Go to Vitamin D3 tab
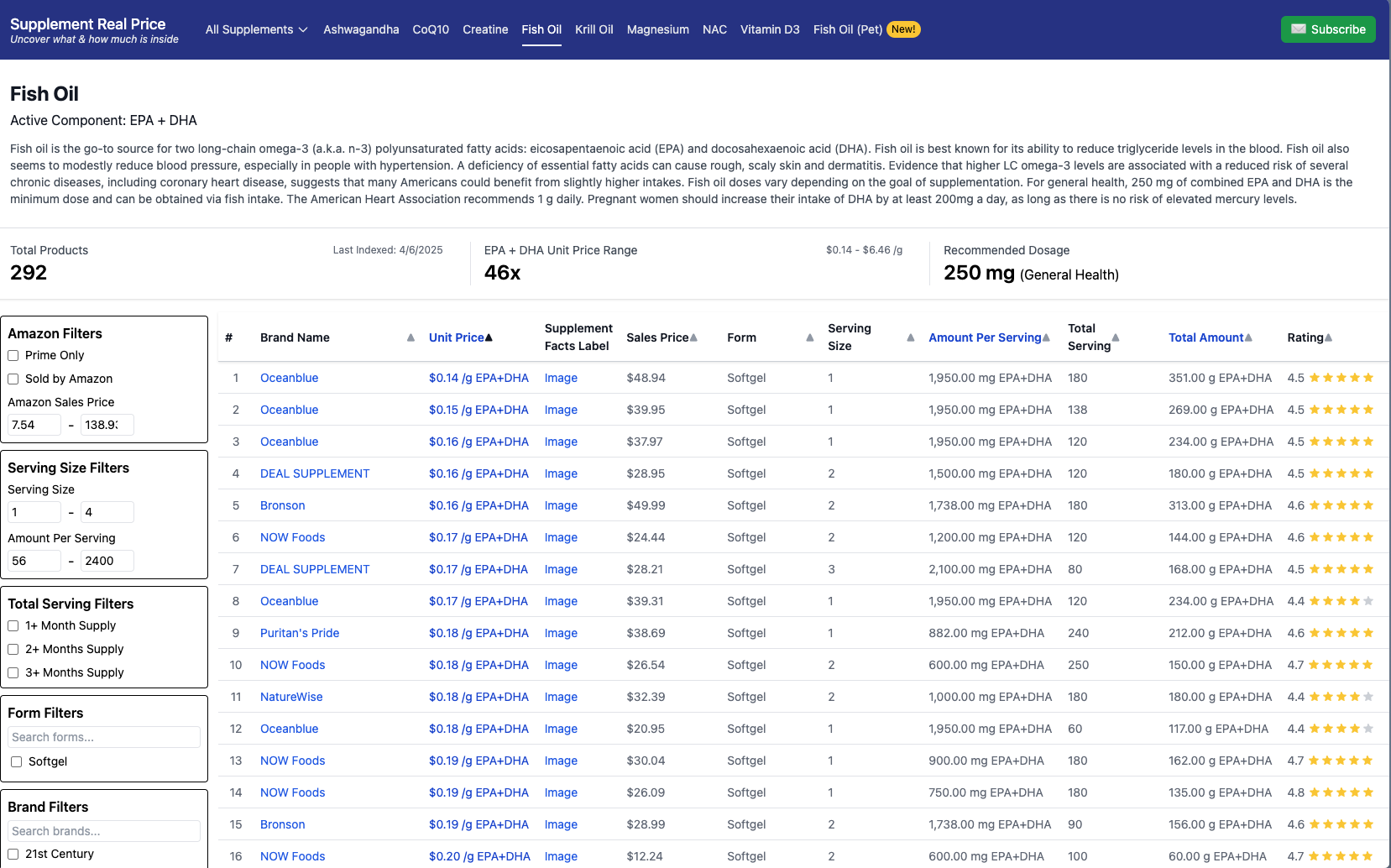The image size is (1391, 868). 770,29
